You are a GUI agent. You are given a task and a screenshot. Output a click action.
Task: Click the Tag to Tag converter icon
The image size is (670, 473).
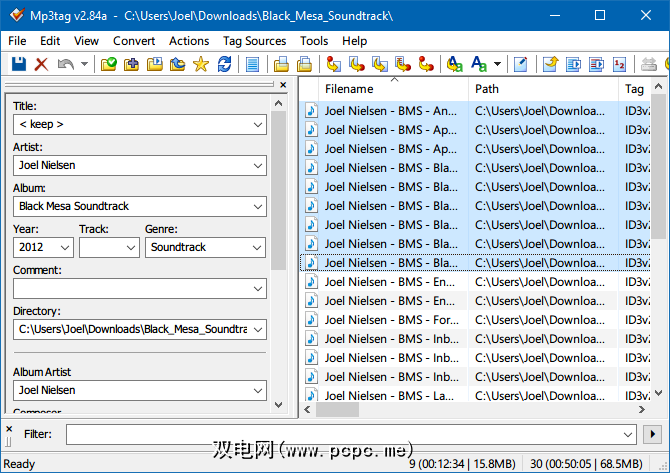[426, 65]
